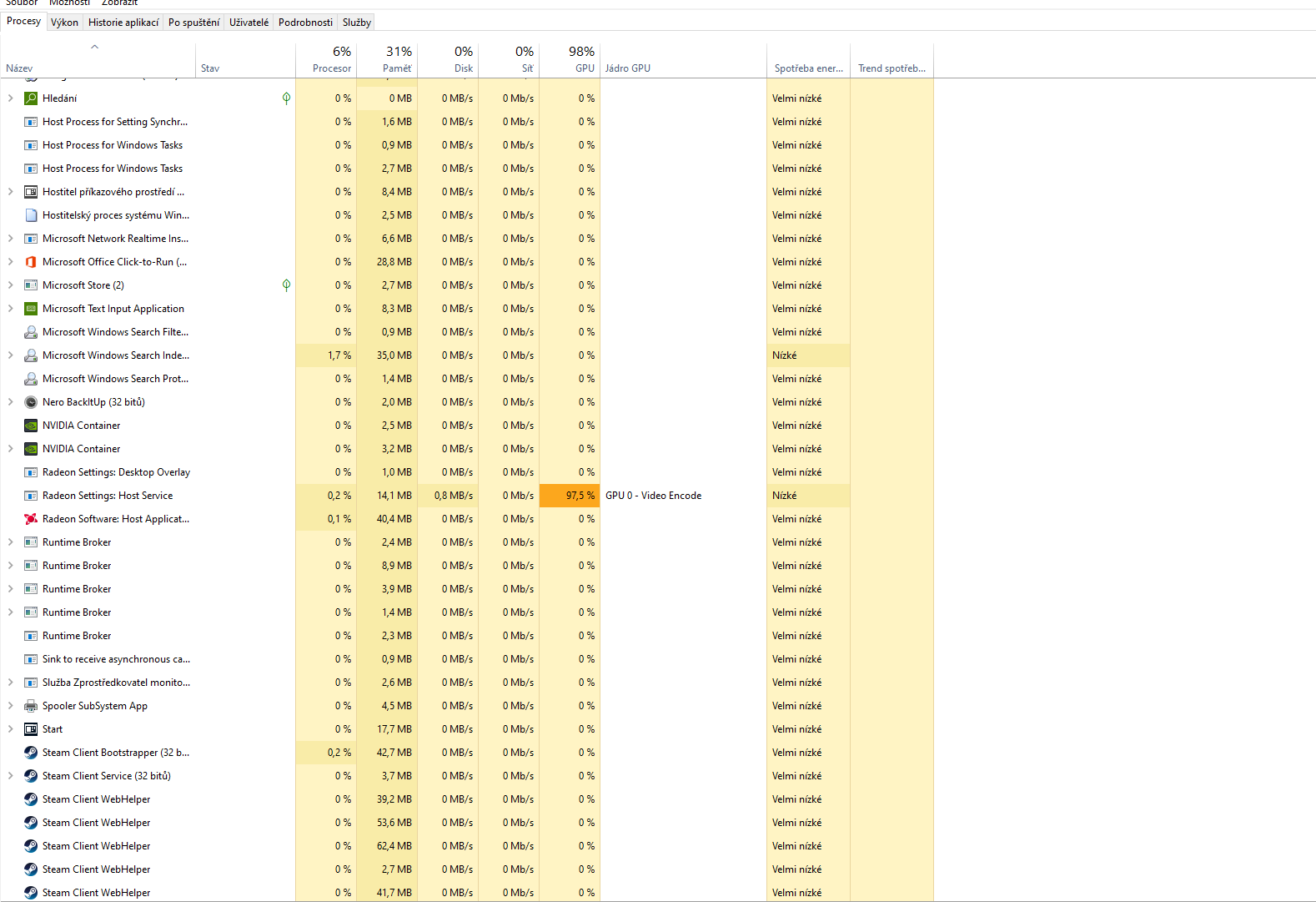This screenshot has height=902, width=1316.
Task: Click the NVIDIA Container icon using 2,5 MB
Action: point(31,426)
